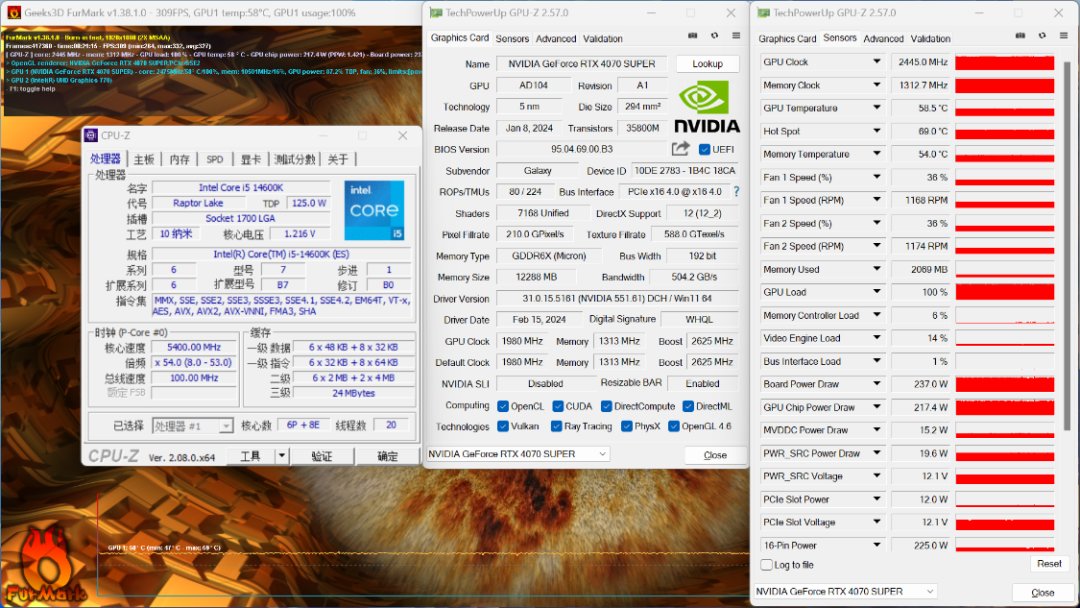Click the GPU Clock red sensor graph

[x=1005, y=62]
